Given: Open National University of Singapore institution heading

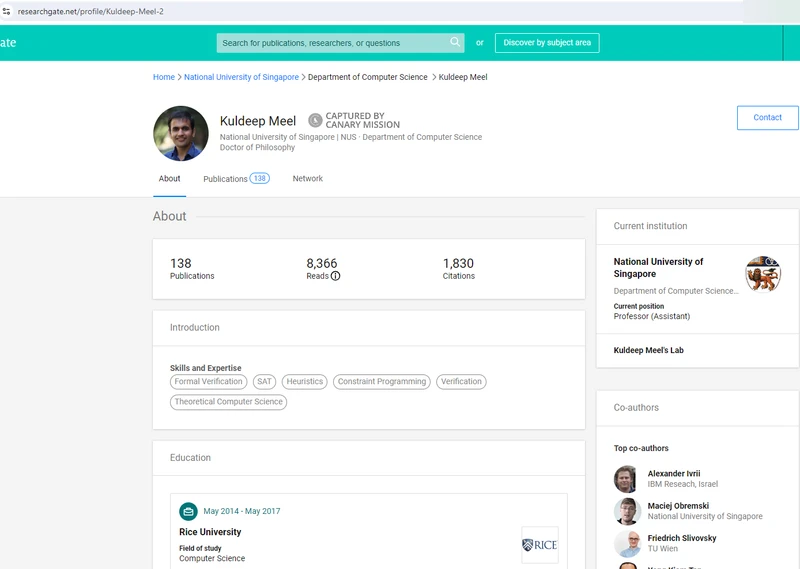Looking at the screenshot, I should (658, 268).
